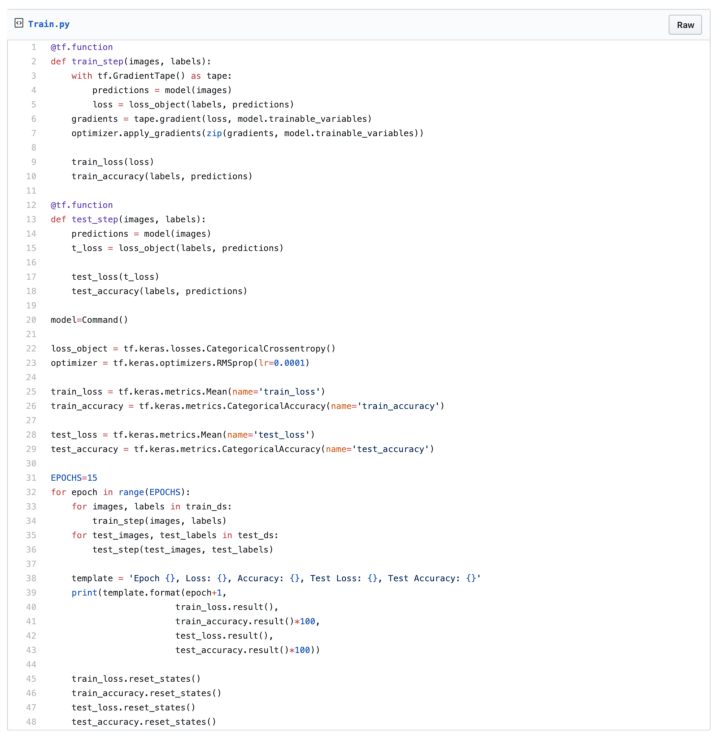Viewport: 720px width, 737px height.
Task: Open the Train.py file link
Action: (48, 24)
